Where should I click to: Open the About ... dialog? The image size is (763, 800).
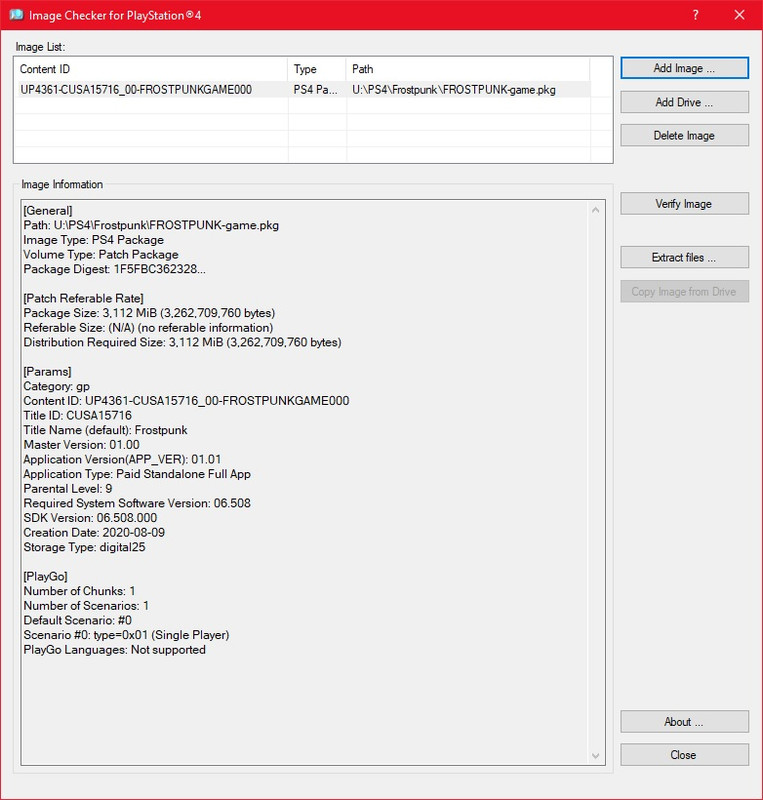pos(684,722)
